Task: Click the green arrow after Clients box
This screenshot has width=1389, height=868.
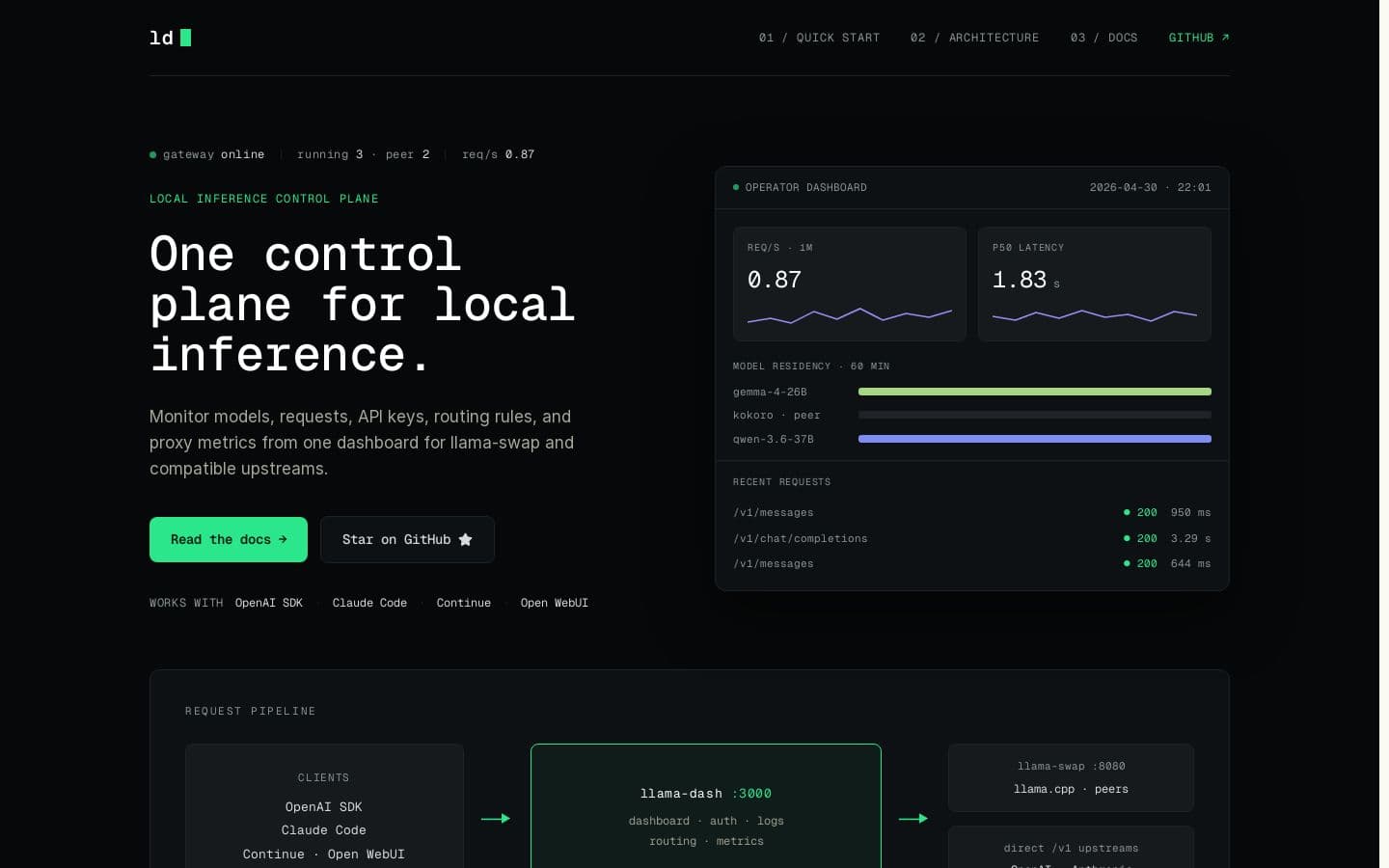Action: pos(496,819)
